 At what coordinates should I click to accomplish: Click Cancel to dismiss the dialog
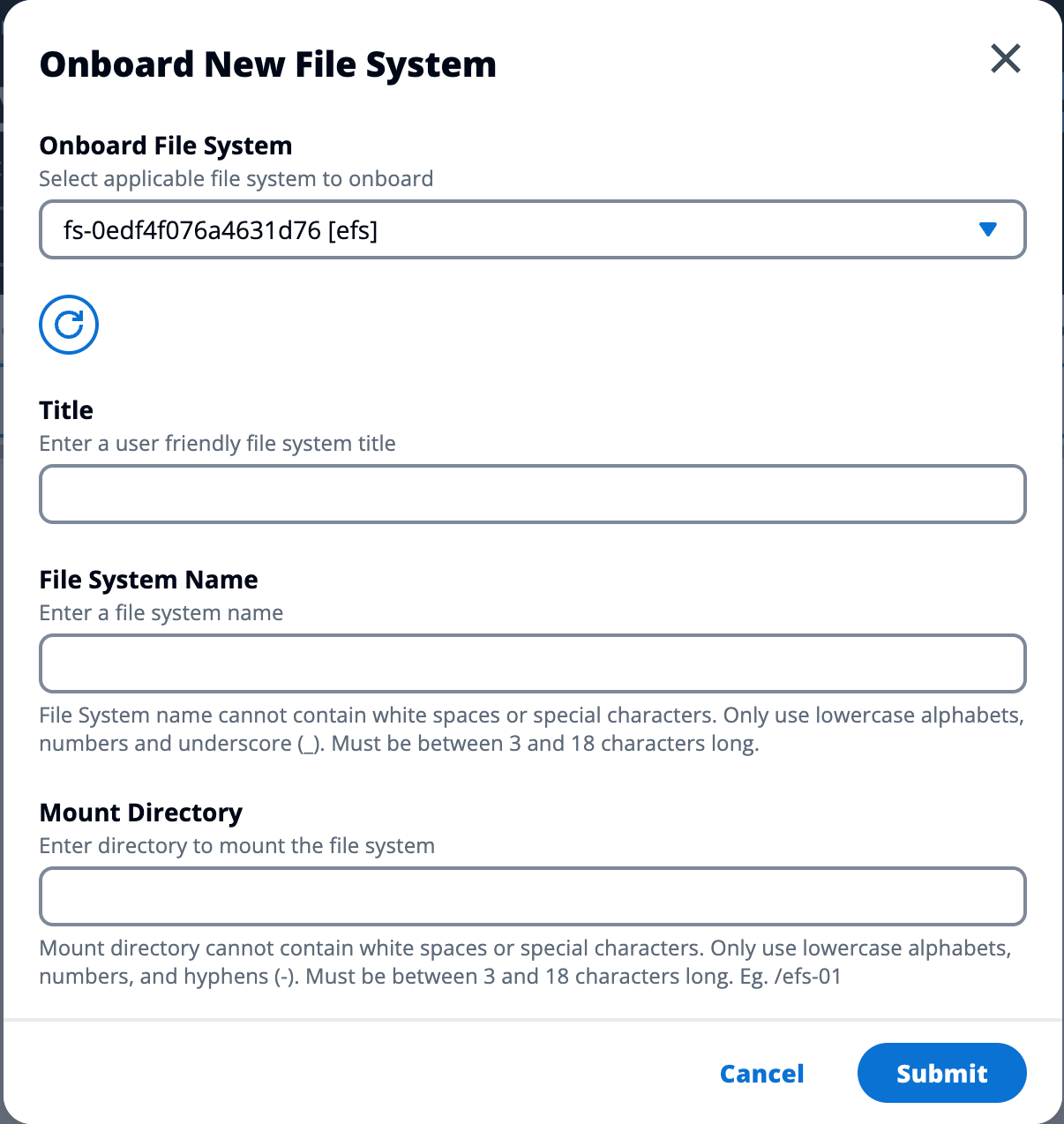(x=761, y=1074)
